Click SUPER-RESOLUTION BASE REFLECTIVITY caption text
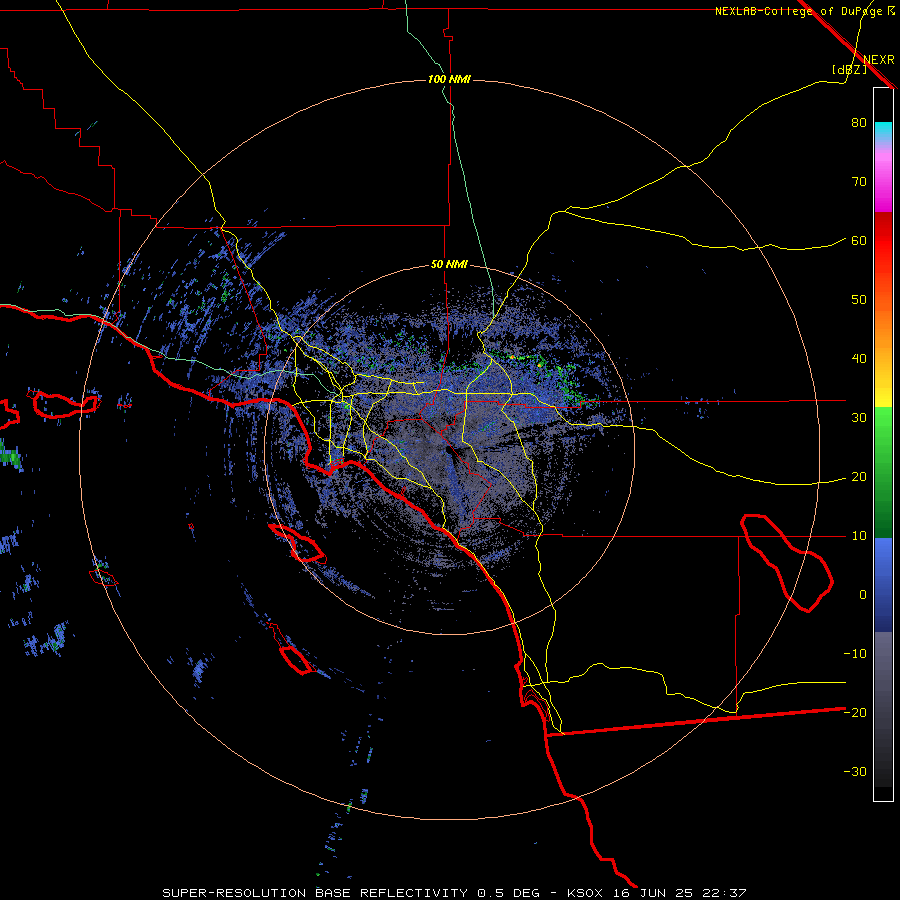900x900 pixels. click(315, 893)
